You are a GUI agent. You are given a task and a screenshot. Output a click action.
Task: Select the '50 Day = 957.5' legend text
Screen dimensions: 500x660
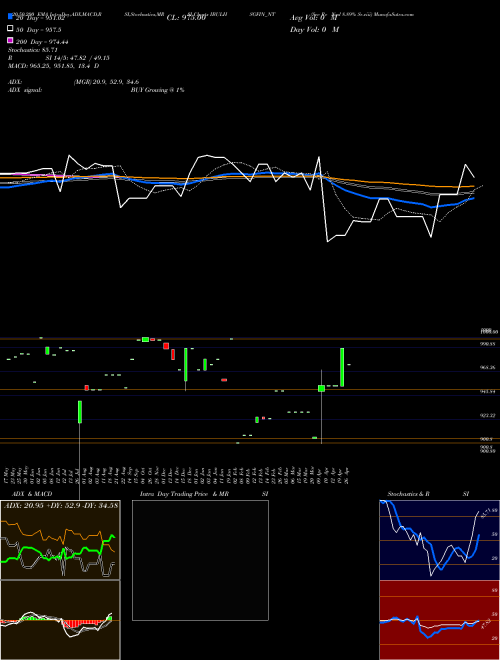point(39,30)
